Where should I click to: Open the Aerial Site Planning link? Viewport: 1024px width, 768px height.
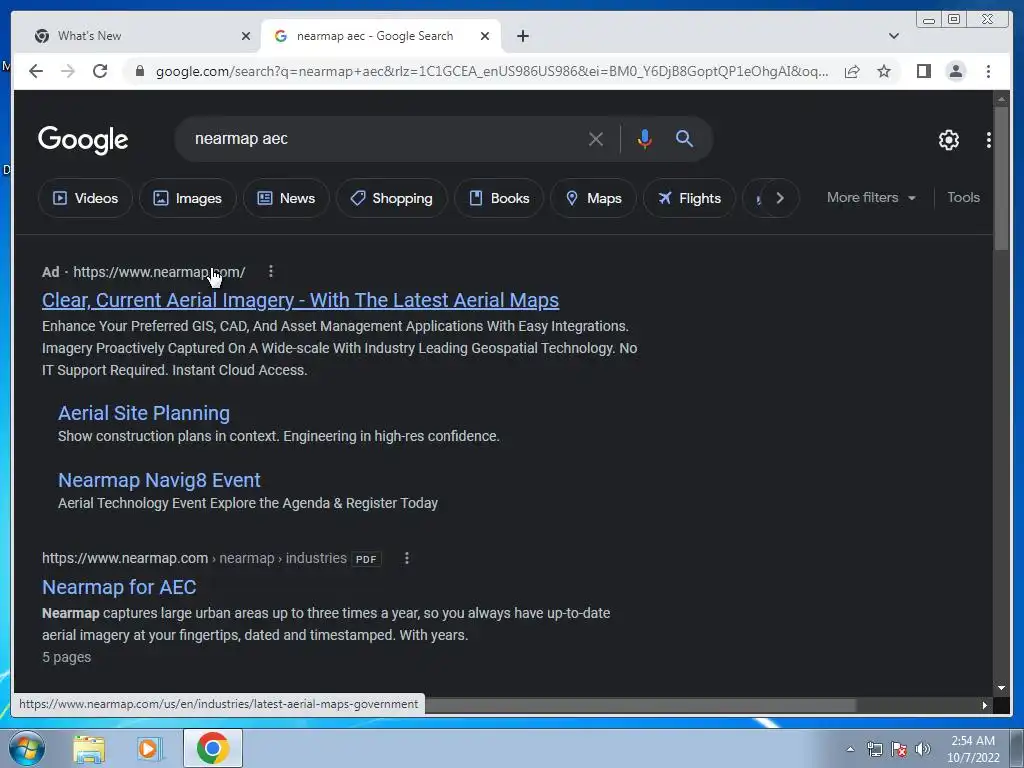[x=144, y=413]
